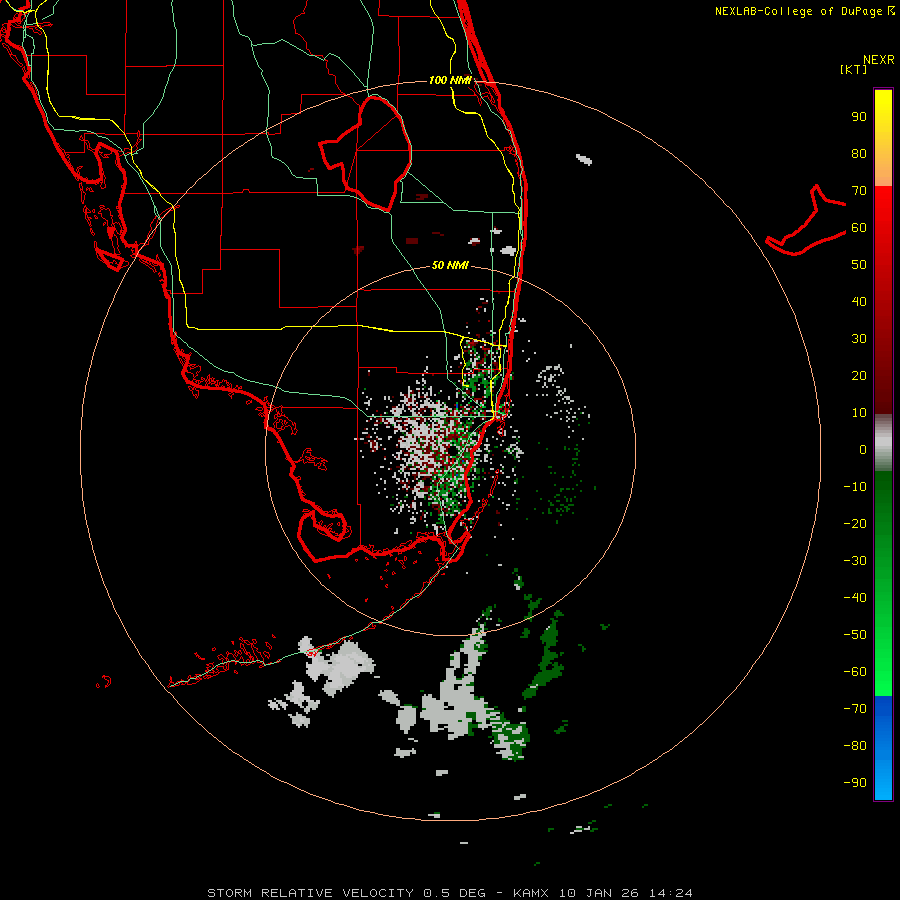Select the "80" value on the velocity scale
This screenshot has width=900, height=900.
tap(859, 154)
